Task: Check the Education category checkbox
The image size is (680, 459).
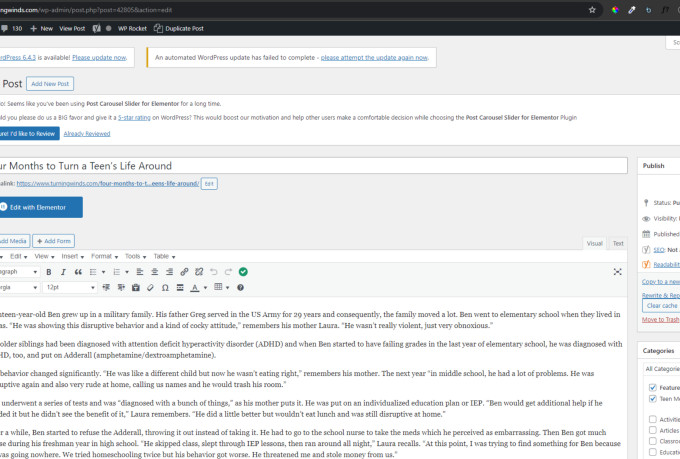Action: point(653,452)
